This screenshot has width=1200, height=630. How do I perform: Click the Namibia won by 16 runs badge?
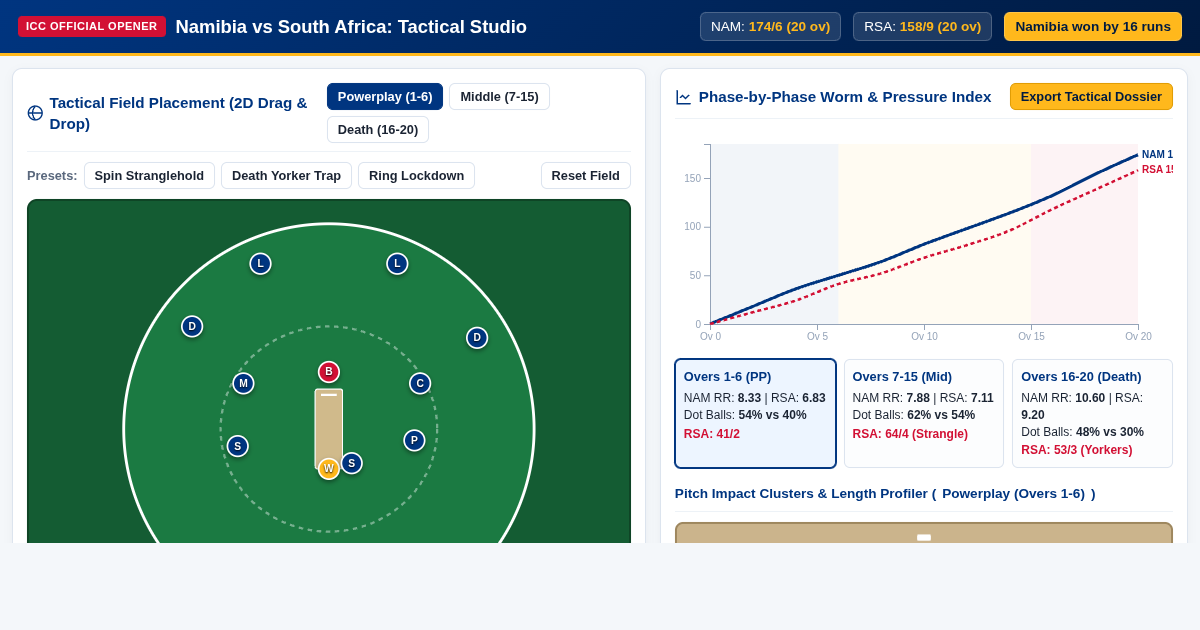1093,27
